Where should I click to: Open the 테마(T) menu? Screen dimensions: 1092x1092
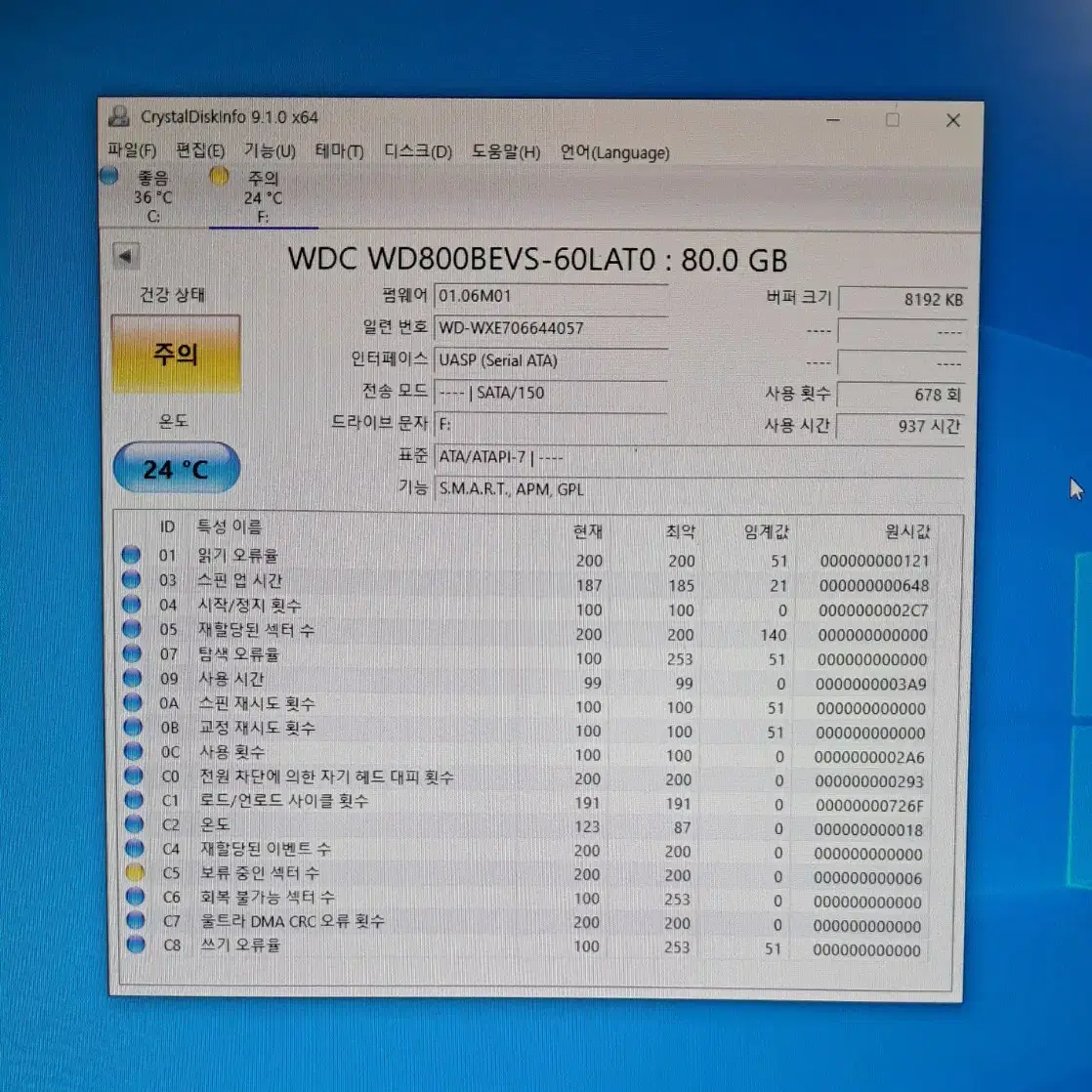coord(339,150)
